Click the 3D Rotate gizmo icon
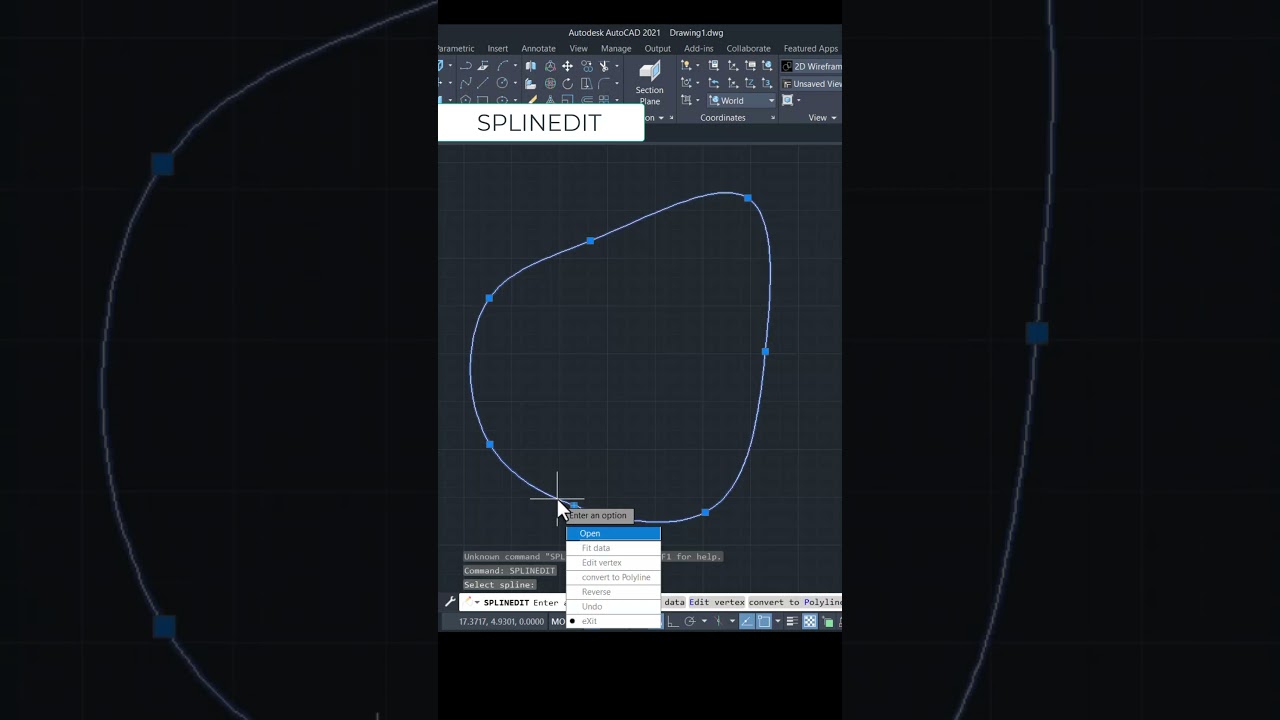Image resolution: width=1280 pixels, height=720 pixels. 550,83
